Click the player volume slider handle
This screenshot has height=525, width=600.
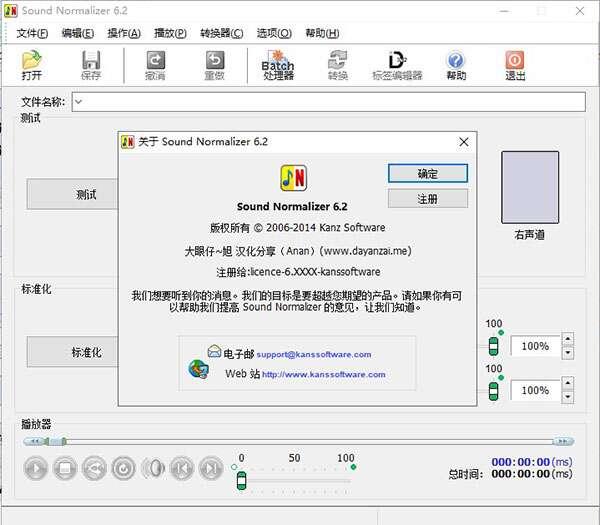click(241, 481)
